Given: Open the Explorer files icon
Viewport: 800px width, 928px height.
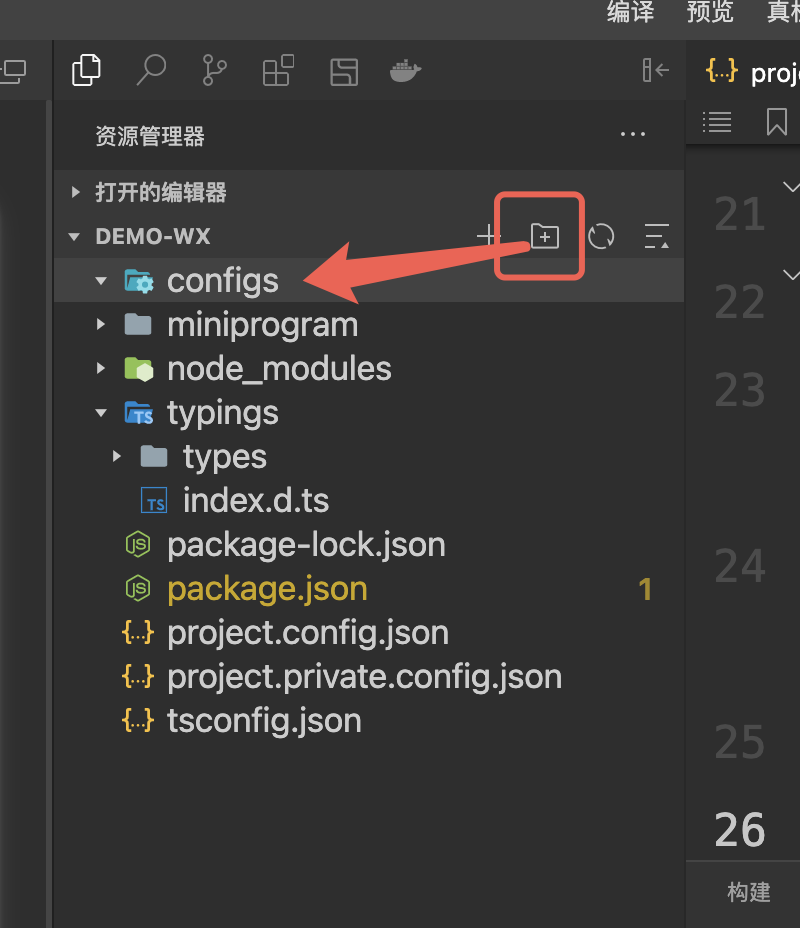Looking at the screenshot, I should (x=86, y=70).
